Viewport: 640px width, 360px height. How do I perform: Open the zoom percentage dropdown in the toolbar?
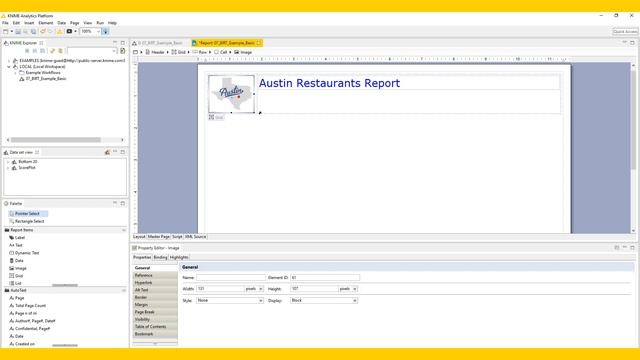click(98, 31)
